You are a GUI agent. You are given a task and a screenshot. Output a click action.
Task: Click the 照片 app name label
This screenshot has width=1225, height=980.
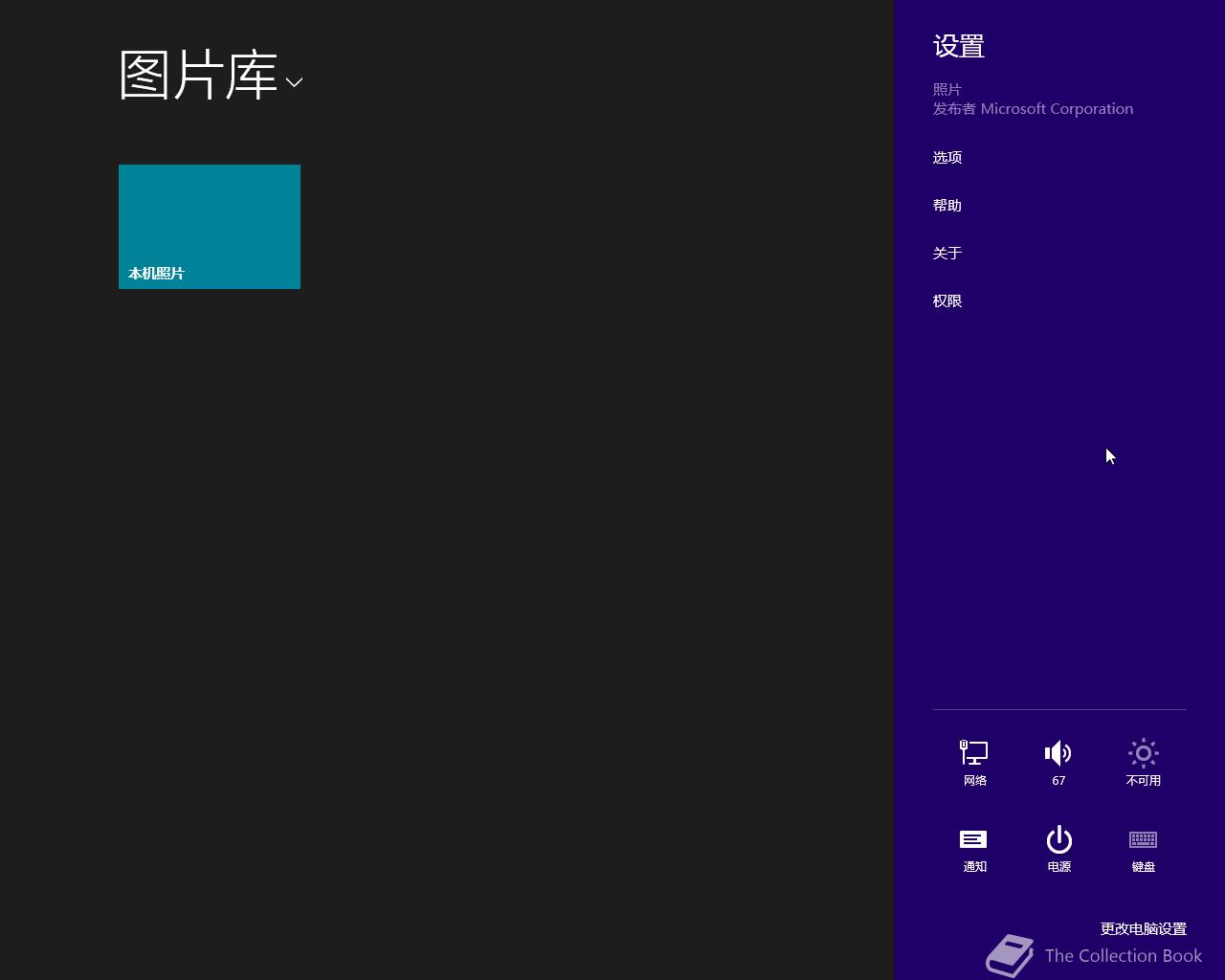point(947,89)
